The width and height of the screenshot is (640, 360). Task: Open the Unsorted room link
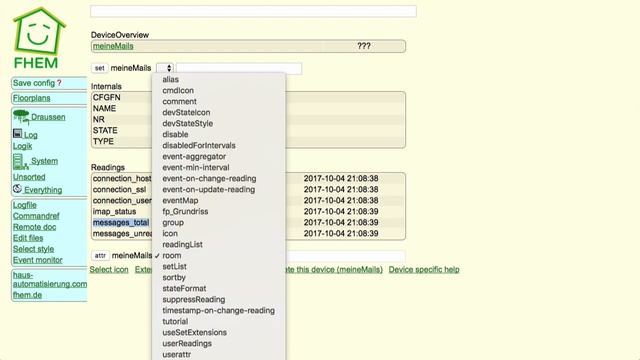tap(29, 177)
